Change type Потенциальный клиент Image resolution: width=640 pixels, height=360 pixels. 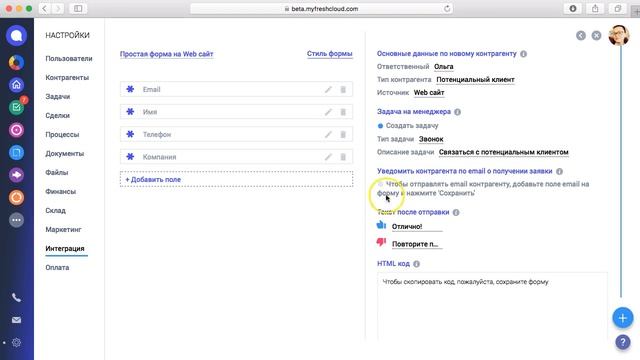coord(476,80)
